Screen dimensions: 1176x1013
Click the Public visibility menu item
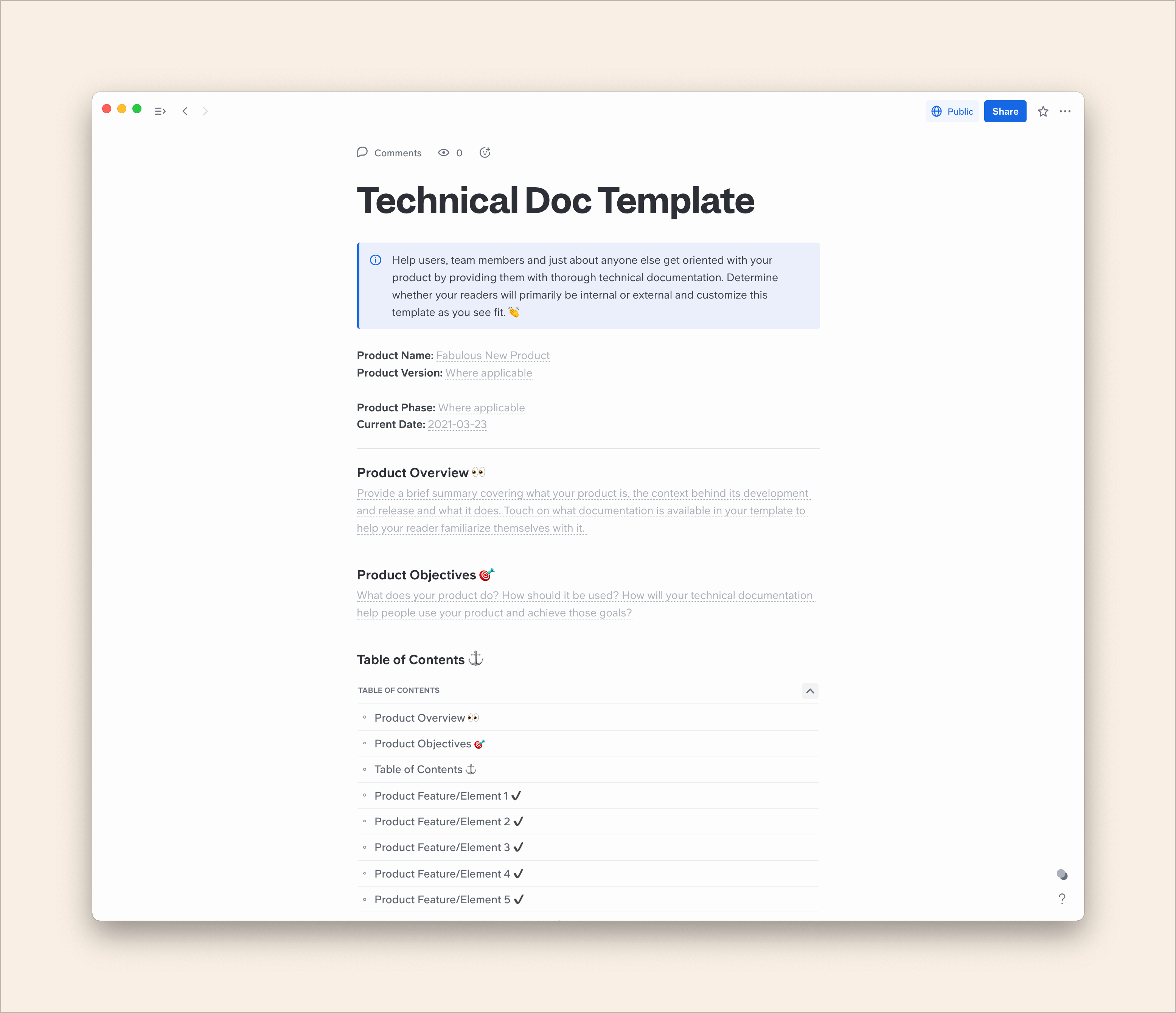tap(952, 111)
